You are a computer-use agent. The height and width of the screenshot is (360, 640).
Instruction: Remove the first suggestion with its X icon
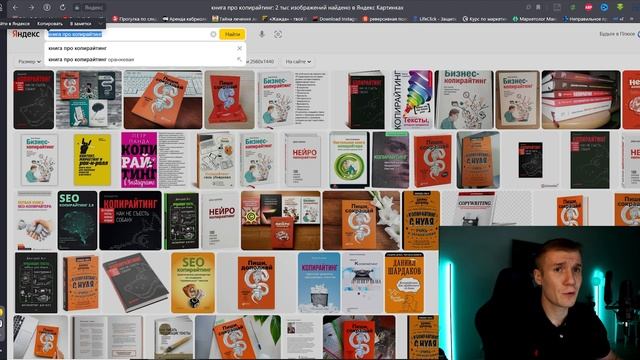[x=239, y=48]
